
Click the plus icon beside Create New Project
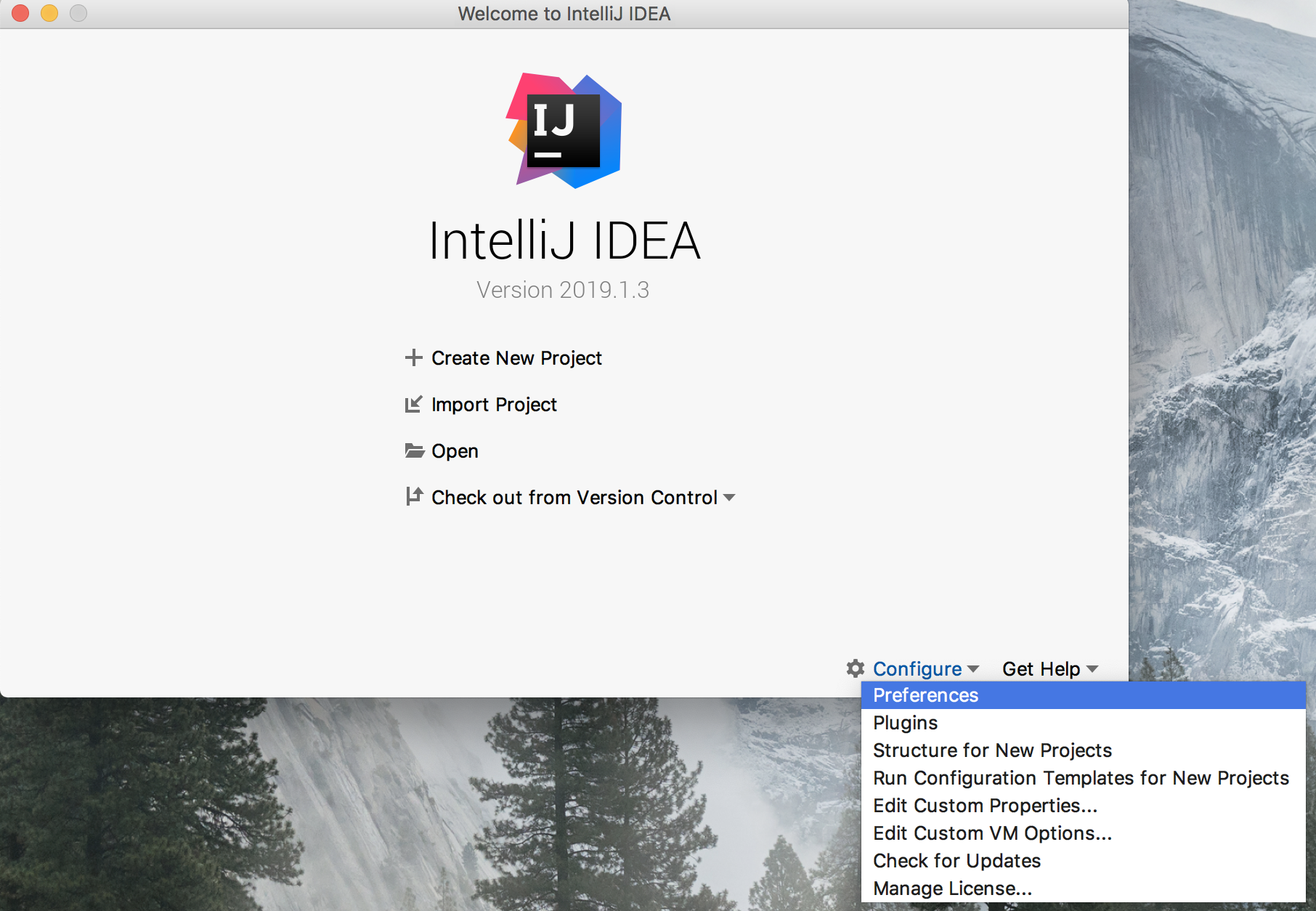click(413, 357)
